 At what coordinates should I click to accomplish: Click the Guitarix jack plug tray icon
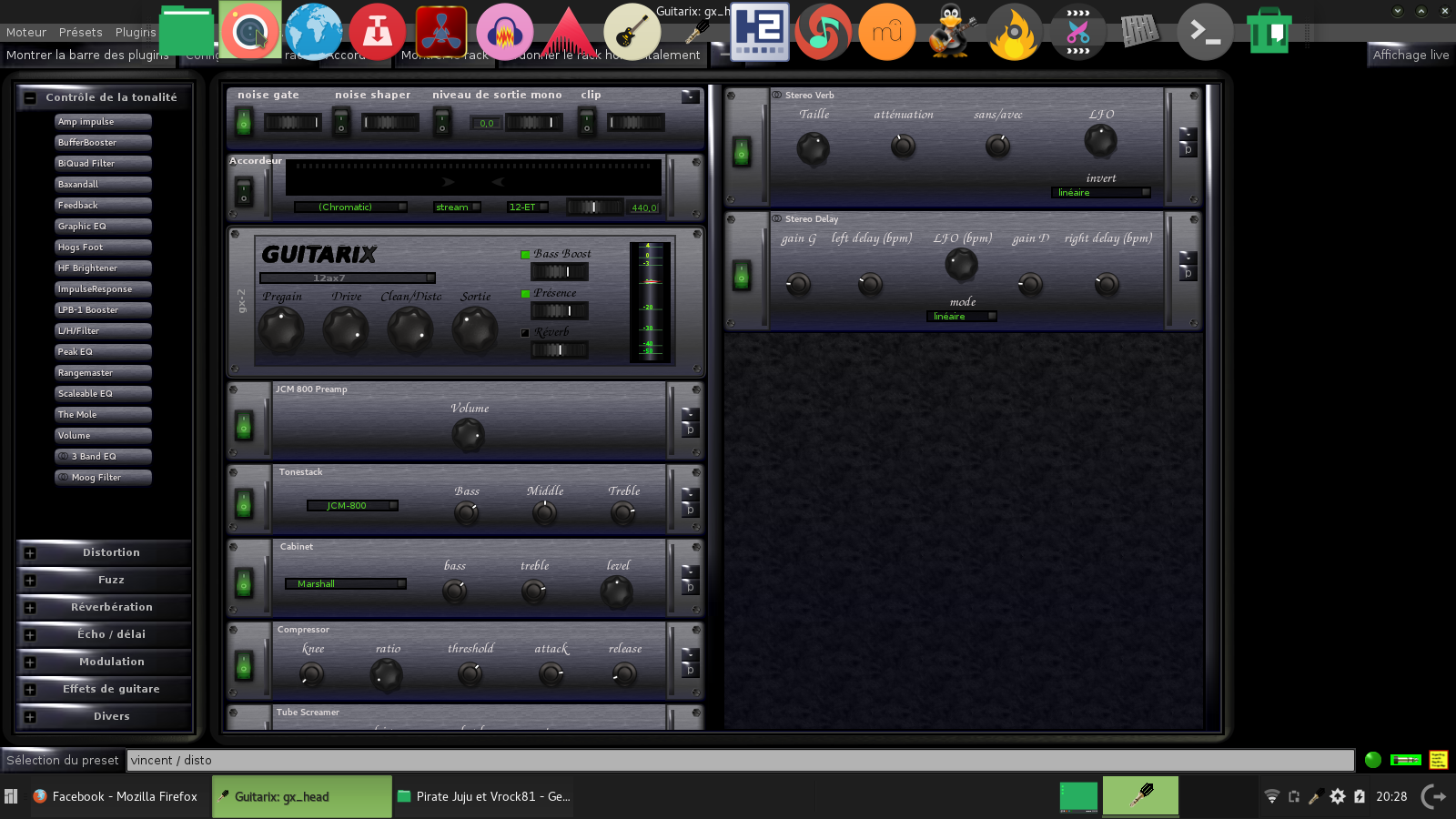click(x=1316, y=797)
